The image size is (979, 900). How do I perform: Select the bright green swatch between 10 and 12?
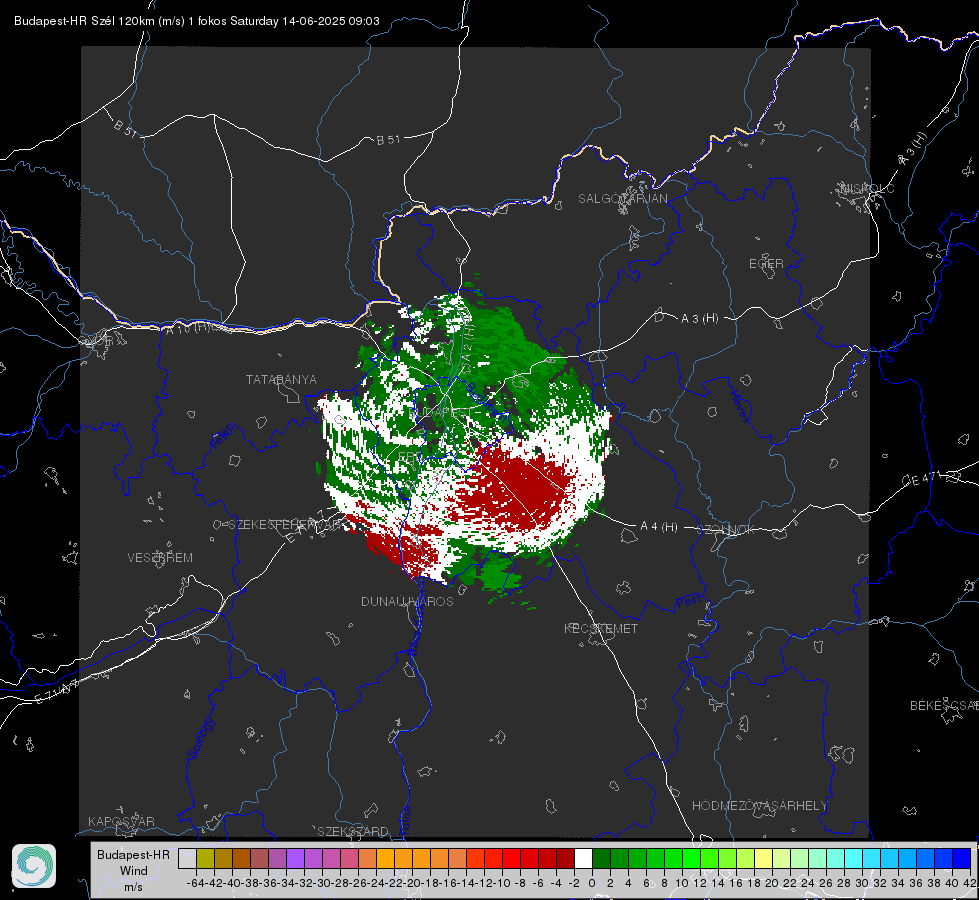click(x=691, y=858)
